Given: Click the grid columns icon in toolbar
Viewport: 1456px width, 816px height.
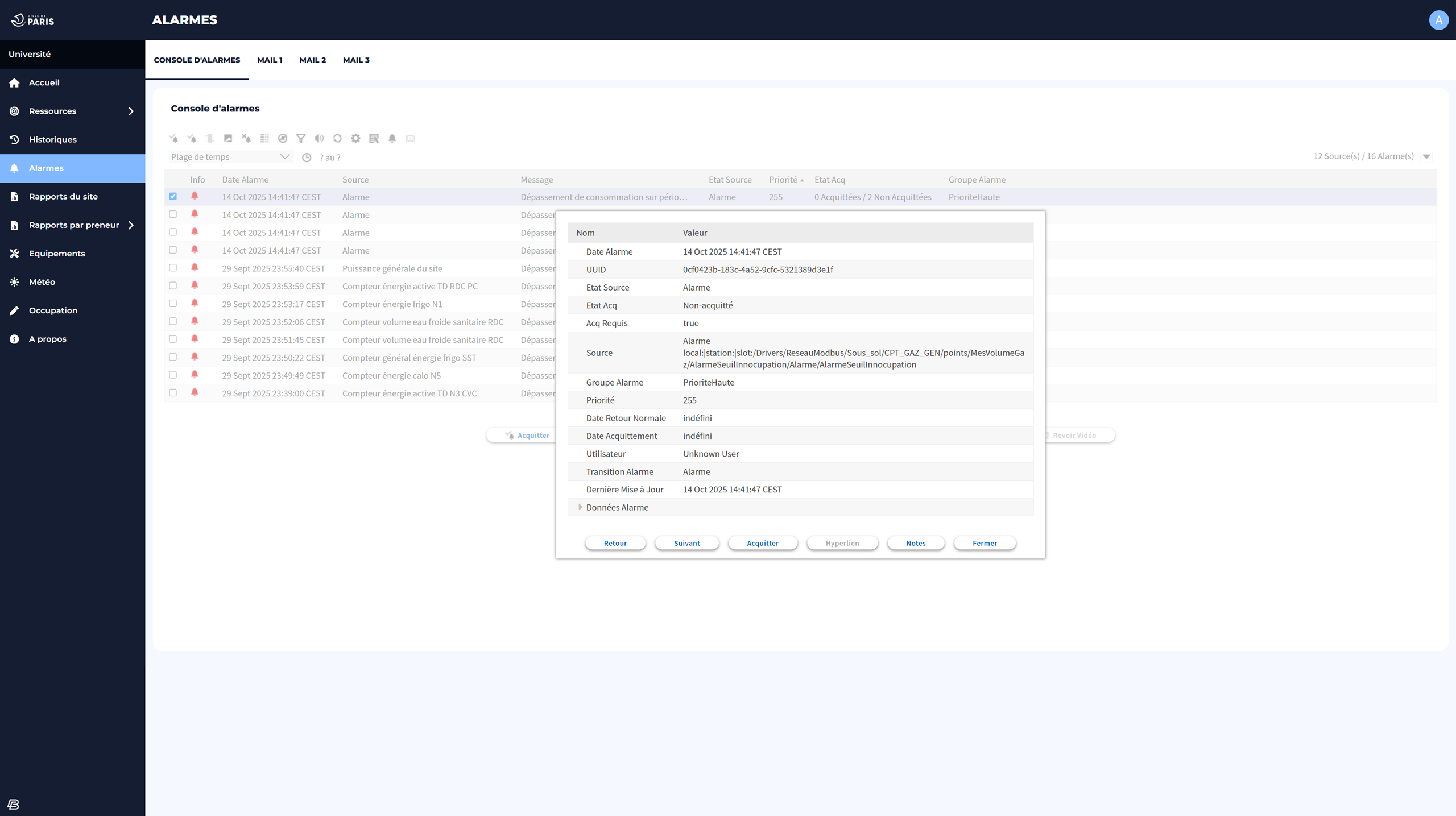Looking at the screenshot, I should [x=264, y=138].
